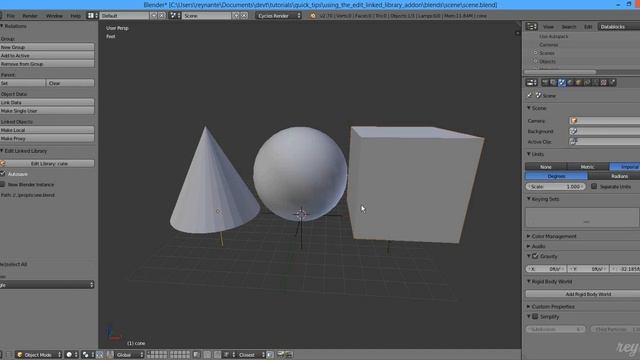Viewport: 640px width, 360px height.
Task: Open the Global transform orientation dropdown
Action: pyautogui.click(x=128, y=354)
